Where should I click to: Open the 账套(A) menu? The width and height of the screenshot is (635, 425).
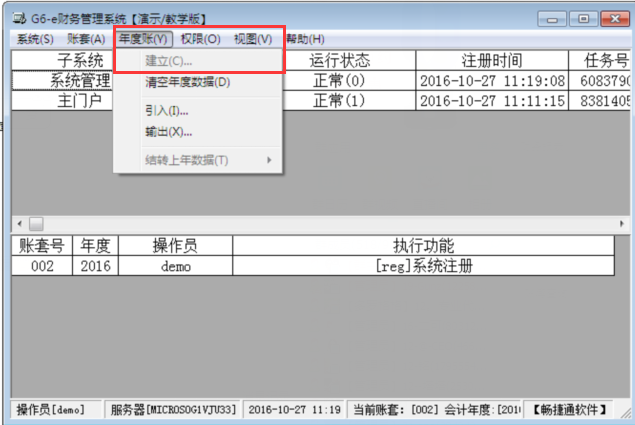point(86,39)
